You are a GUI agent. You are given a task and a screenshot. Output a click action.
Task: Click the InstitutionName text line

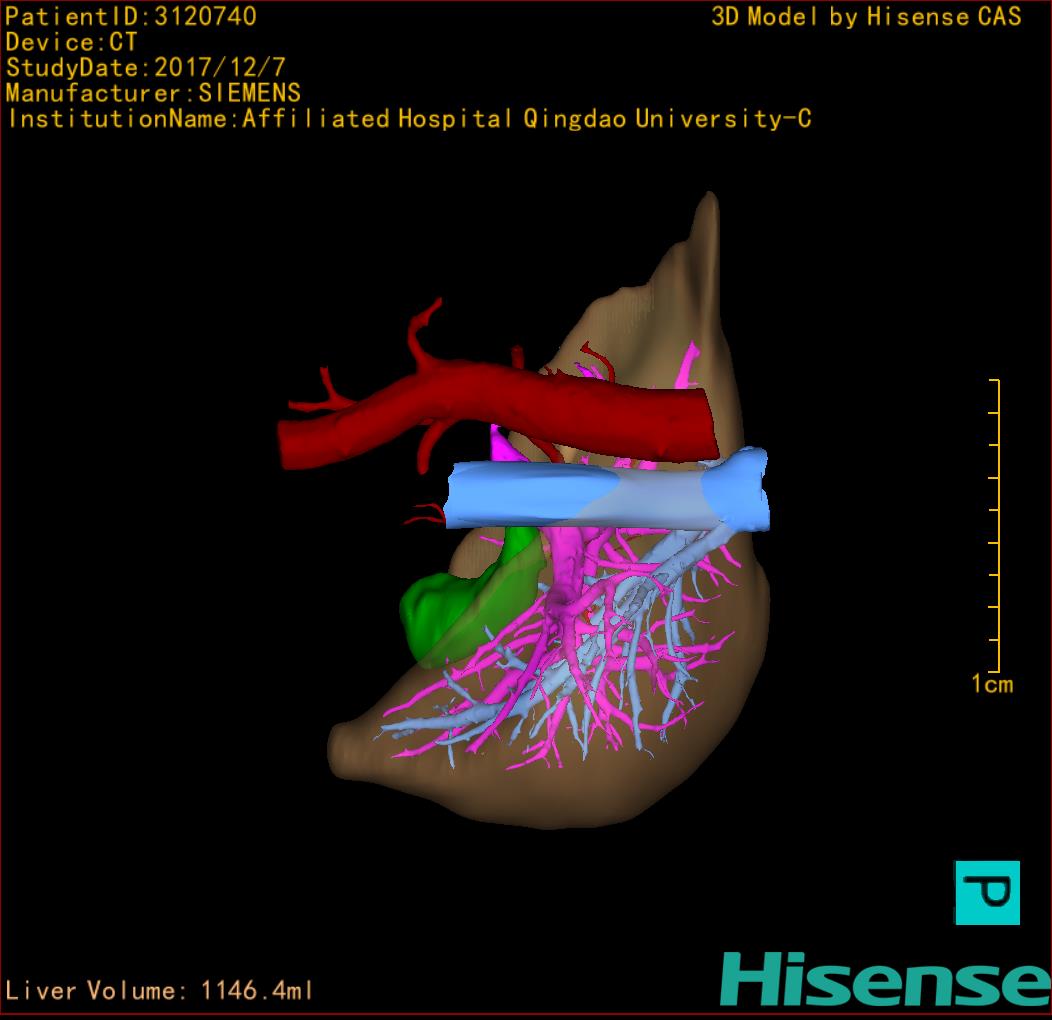point(409,119)
